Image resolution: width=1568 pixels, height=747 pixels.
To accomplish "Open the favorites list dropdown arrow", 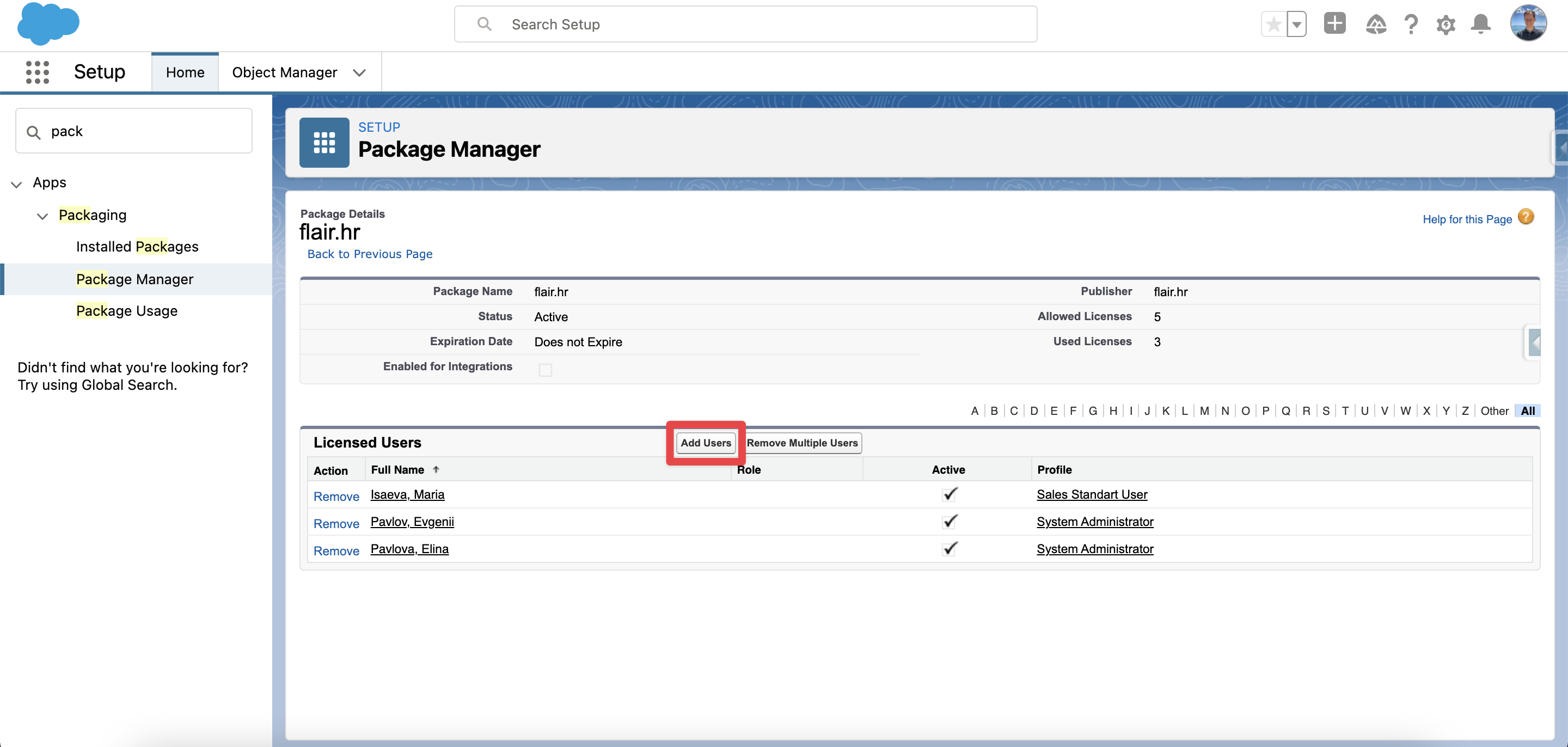I will (x=1297, y=25).
